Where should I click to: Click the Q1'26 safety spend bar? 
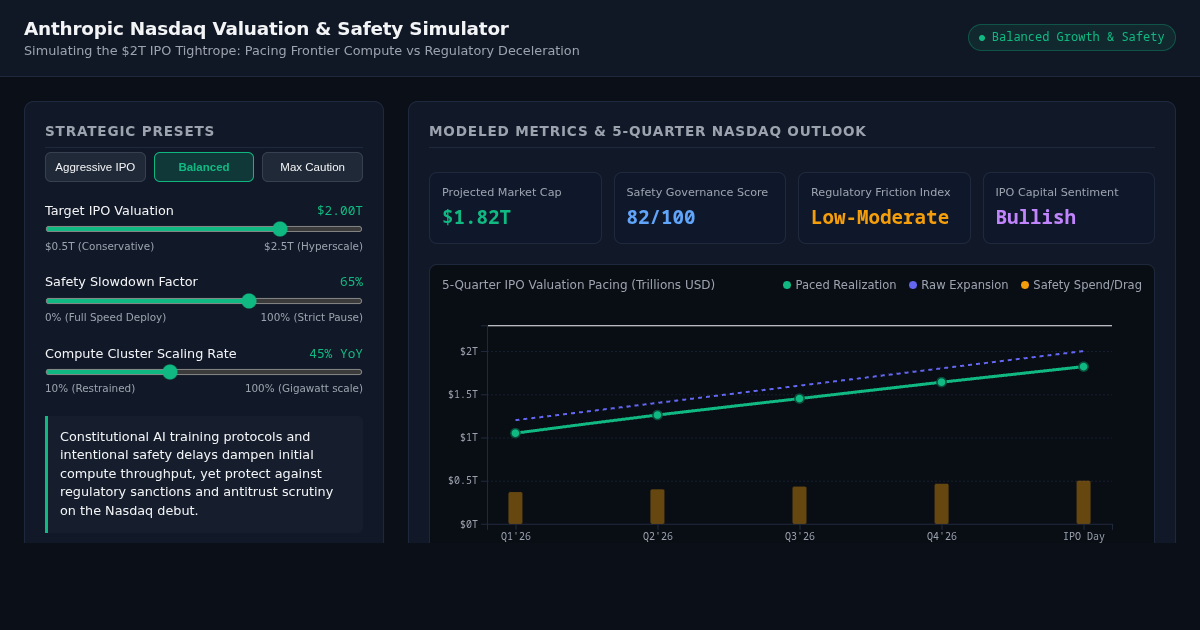pos(515,508)
